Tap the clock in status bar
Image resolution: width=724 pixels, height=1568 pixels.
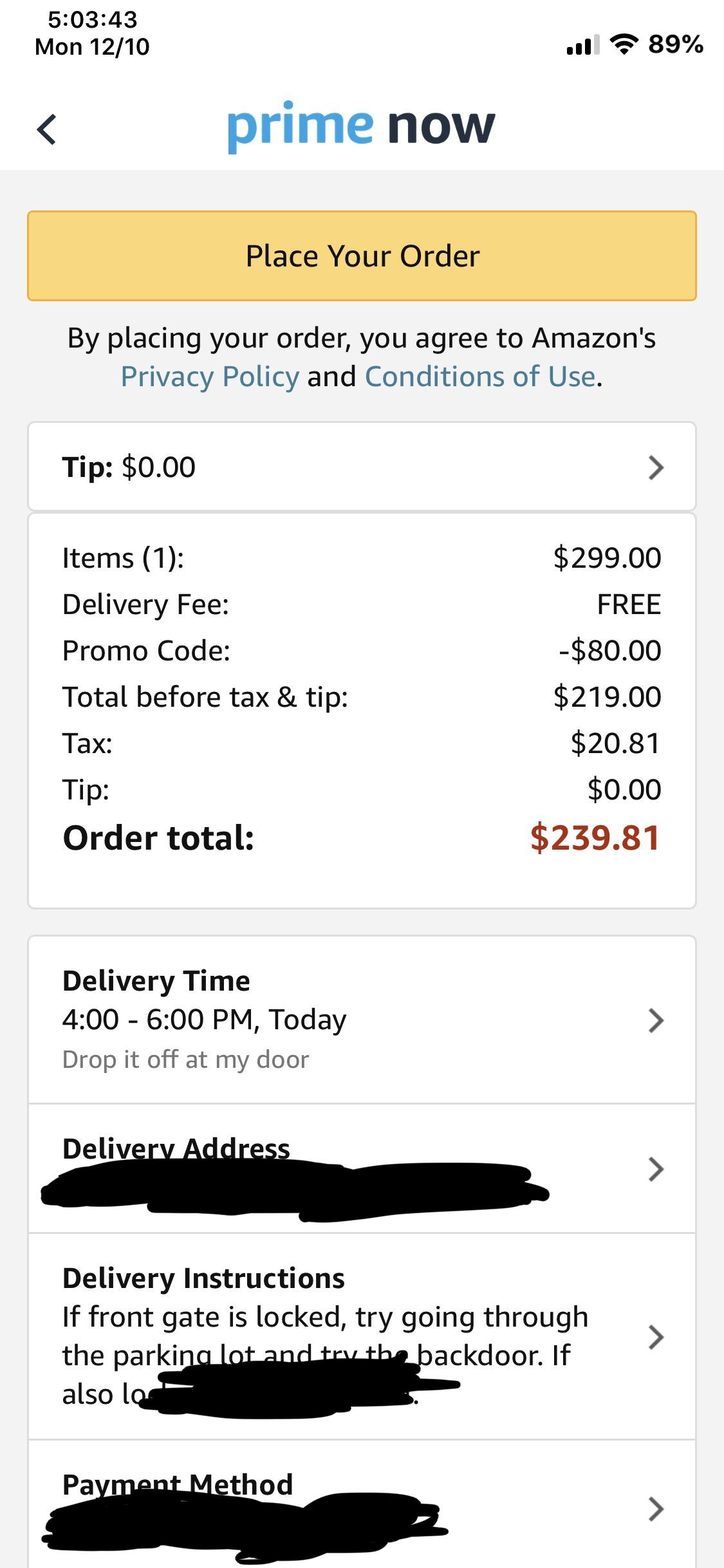pos(93,19)
